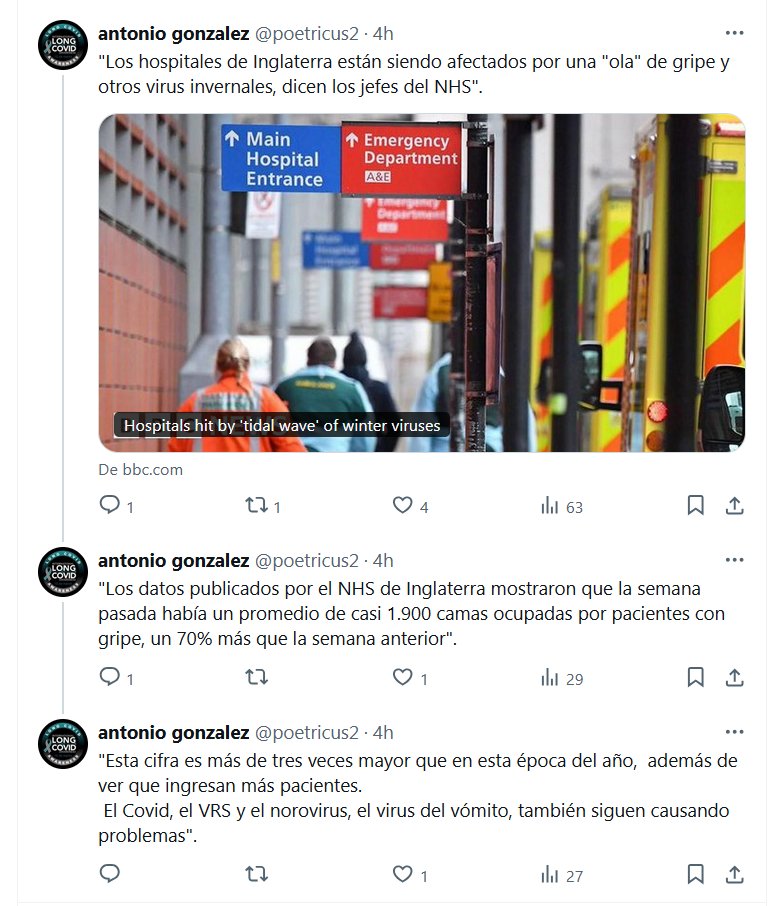Share the first tweet via the share icon
The image size is (774, 906).
click(x=734, y=505)
